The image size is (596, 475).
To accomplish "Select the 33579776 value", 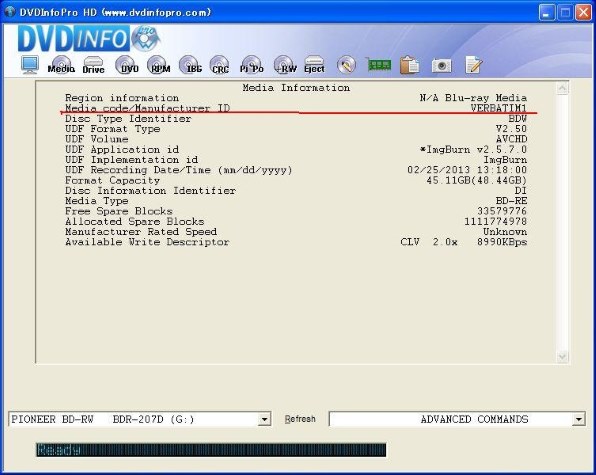I will pyautogui.click(x=502, y=211).
